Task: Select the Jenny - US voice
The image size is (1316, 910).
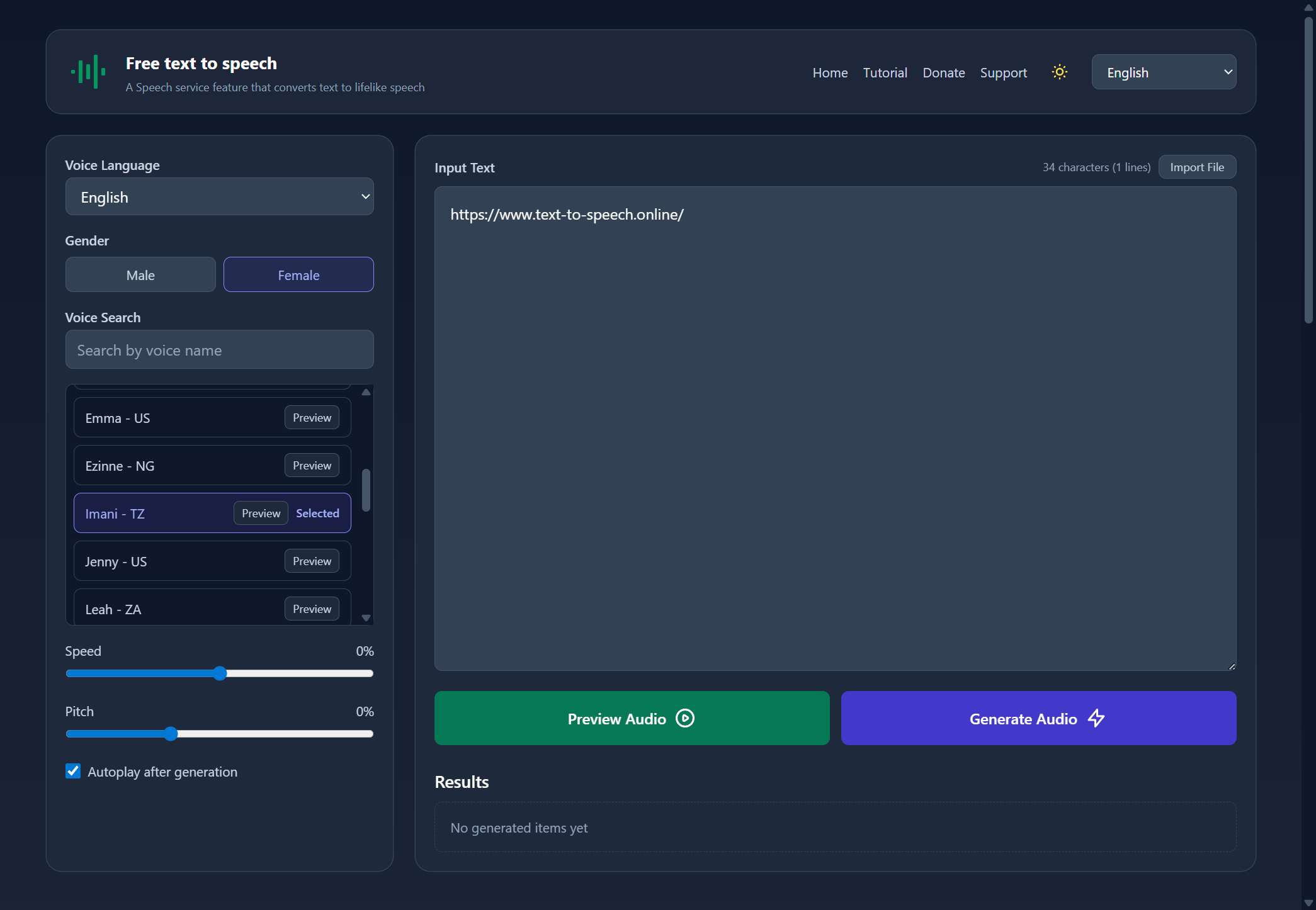Action: point(212,561)
